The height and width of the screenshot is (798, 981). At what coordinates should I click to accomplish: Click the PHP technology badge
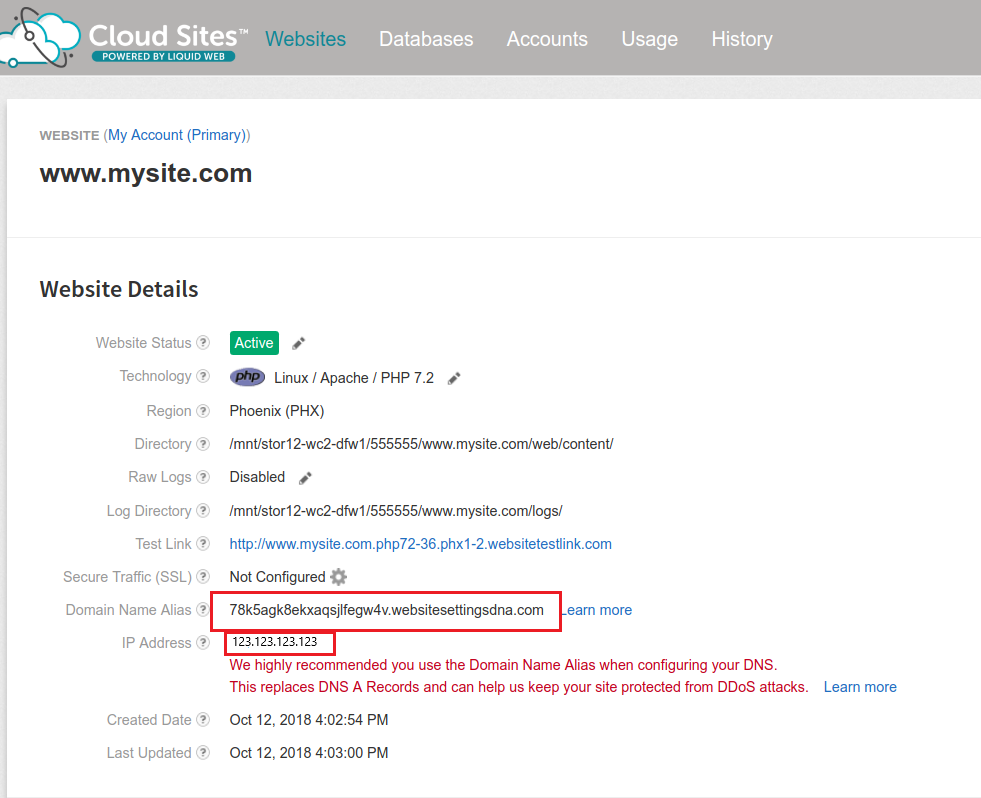tap(247, 377)
